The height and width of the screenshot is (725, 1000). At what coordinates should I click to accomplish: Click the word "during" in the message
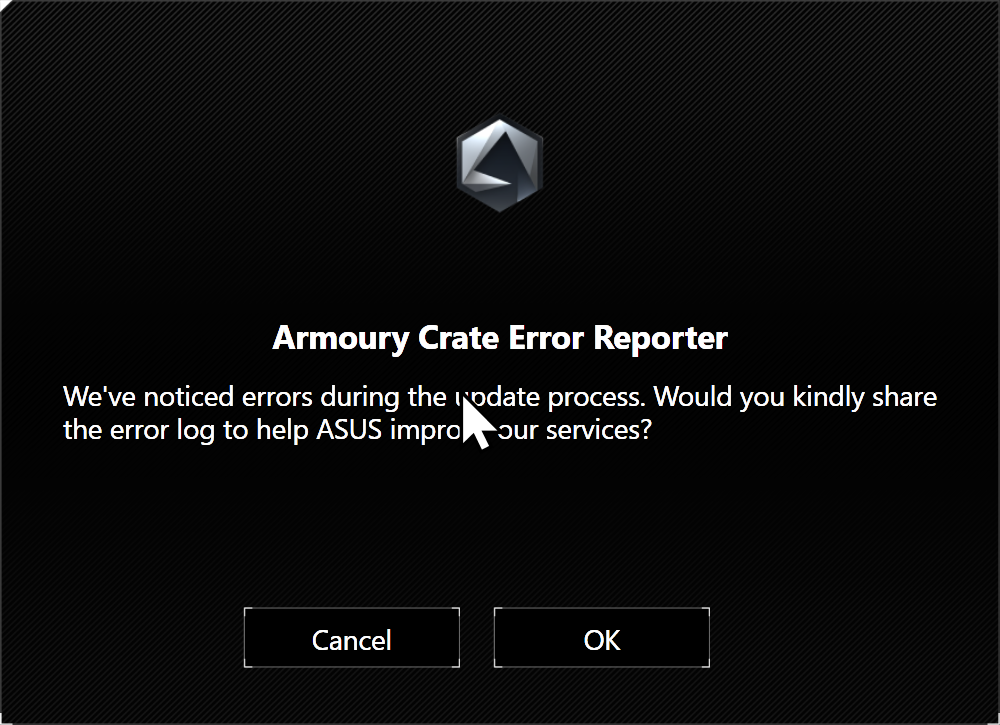tap(360, 397)
